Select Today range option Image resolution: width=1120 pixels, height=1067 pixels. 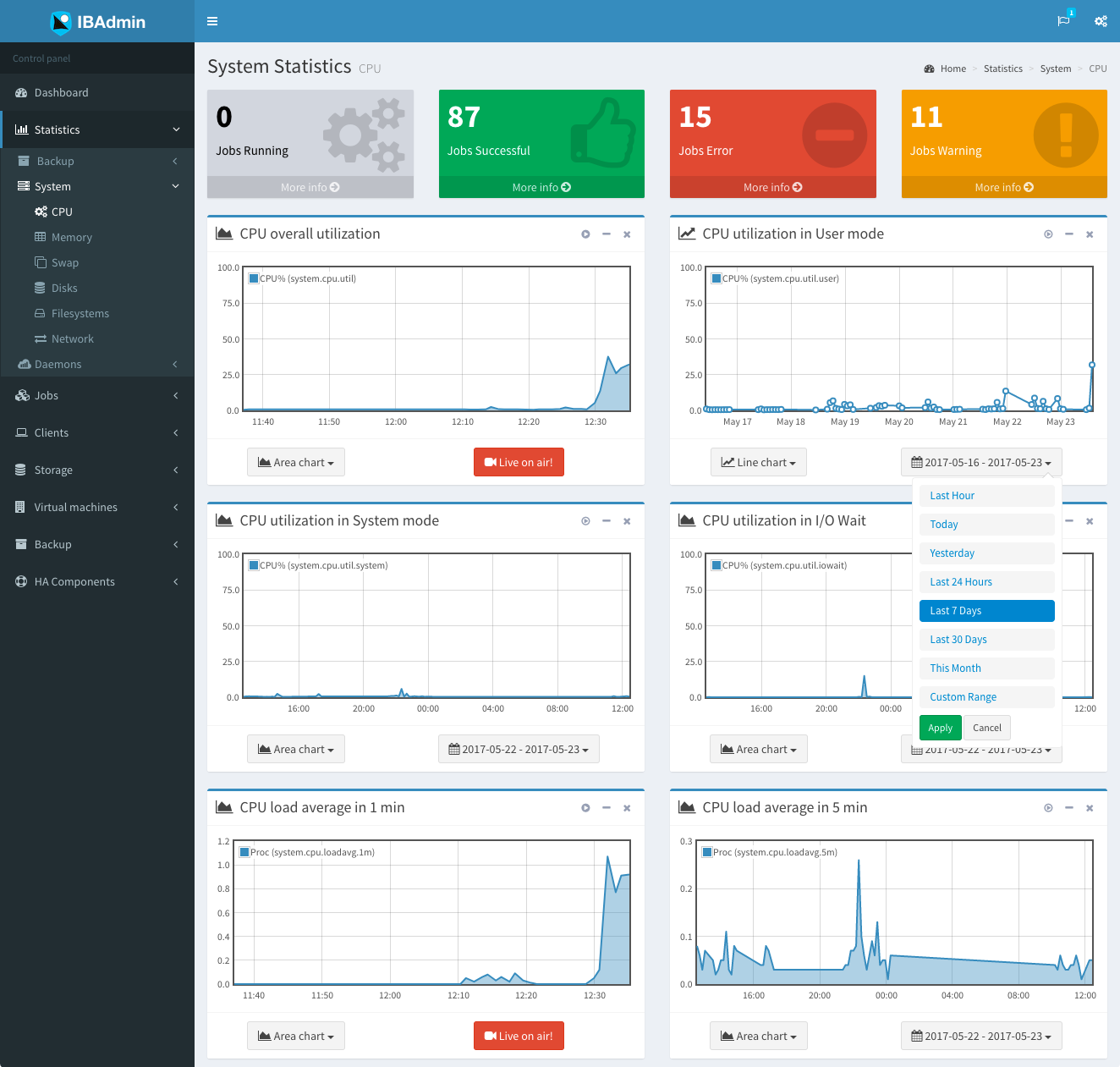pos(987,525)
